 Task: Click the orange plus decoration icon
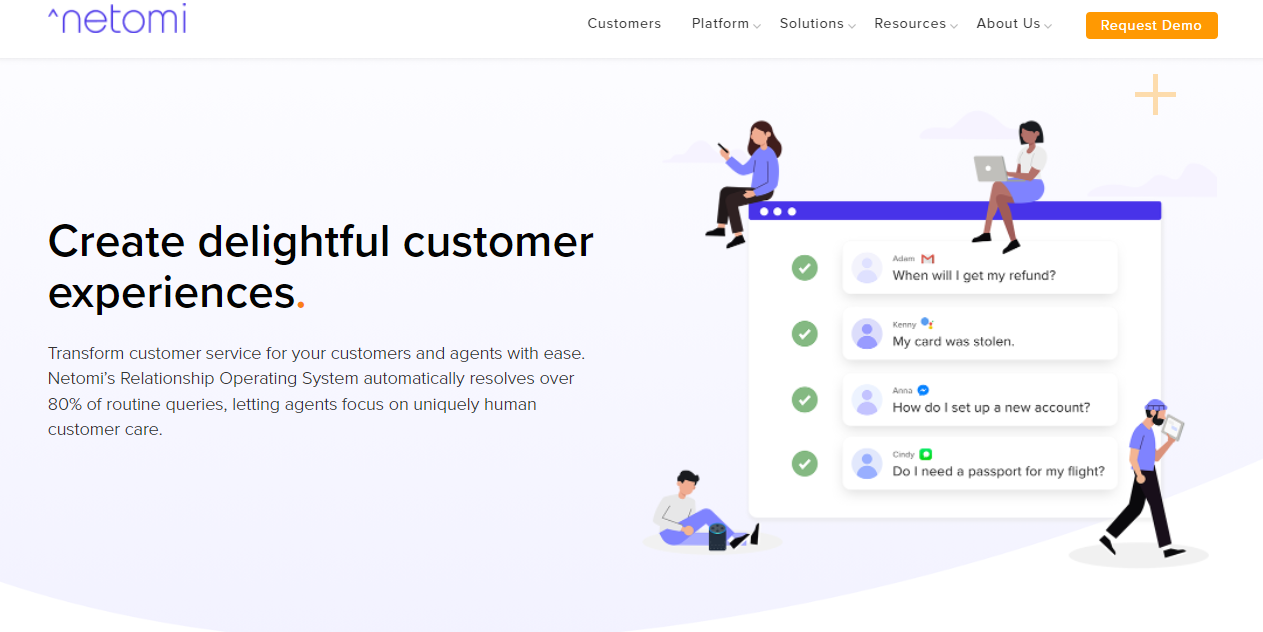[x=1155, y=95]
